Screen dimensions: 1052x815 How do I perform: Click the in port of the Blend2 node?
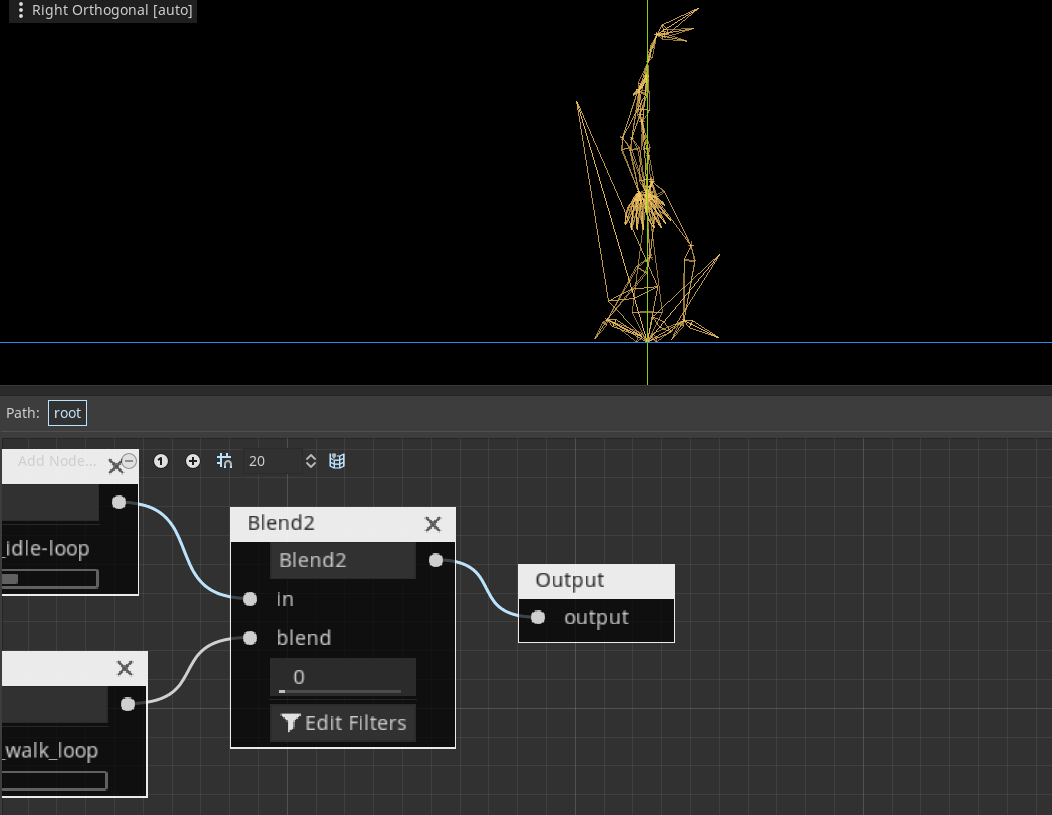coord(249,599)
